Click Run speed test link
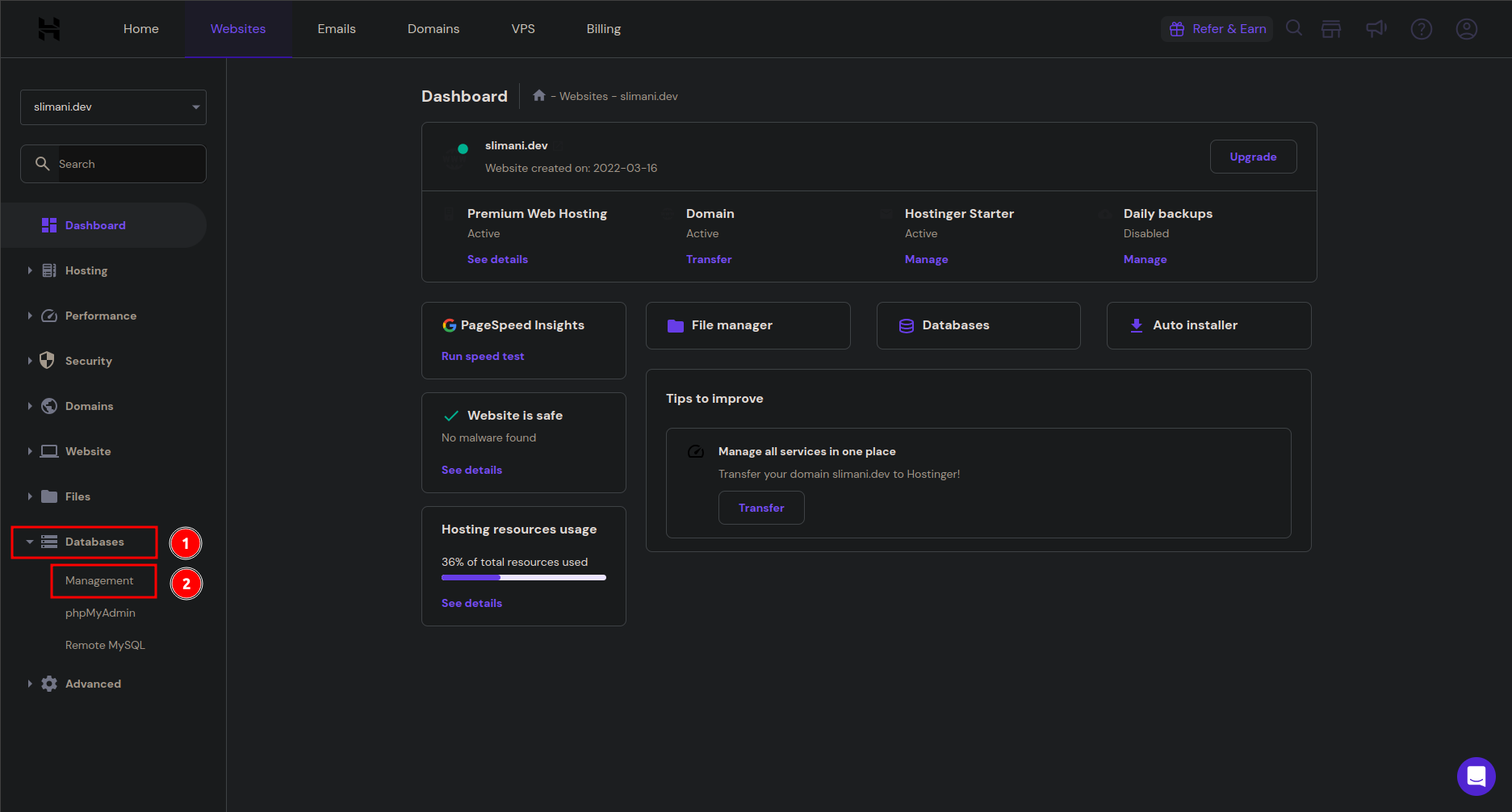This screenshot has width=1512, height=812. [x=483, y=356]
